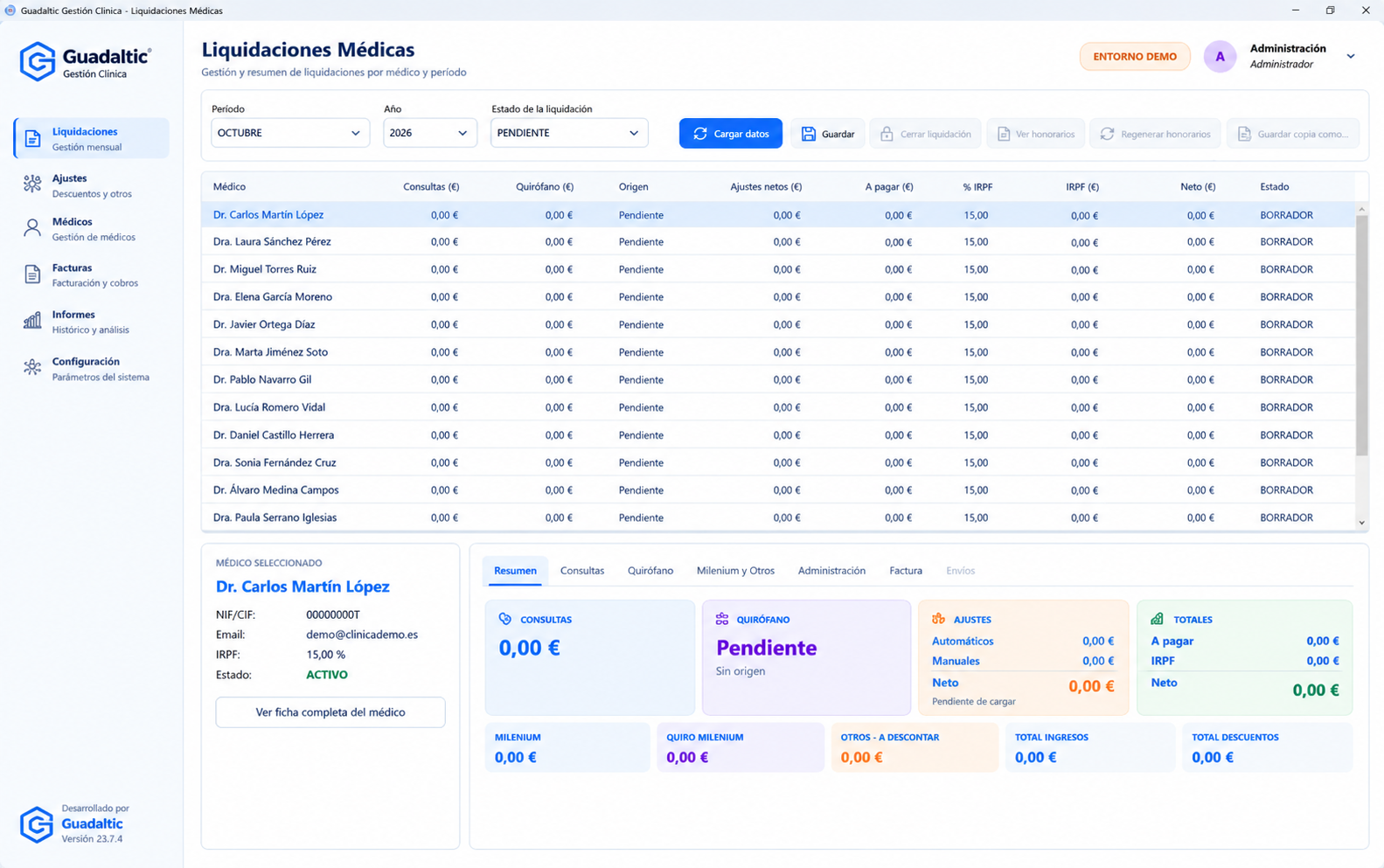
Task: Click Ver ficha completa del médico button
Action: 330,712
